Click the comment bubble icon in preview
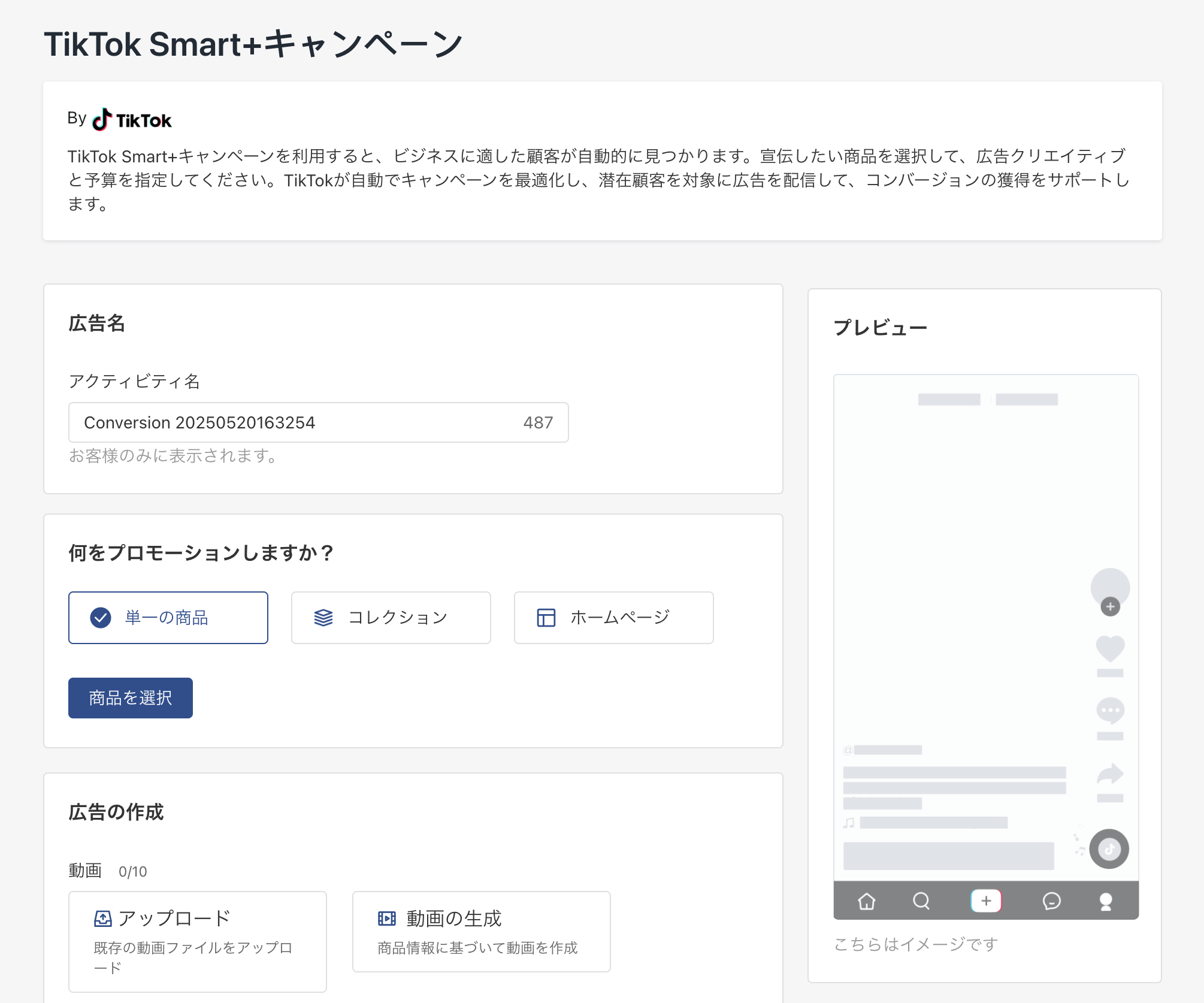Viewport: 1204px width, 1003px height. (x=1110, y=711)
